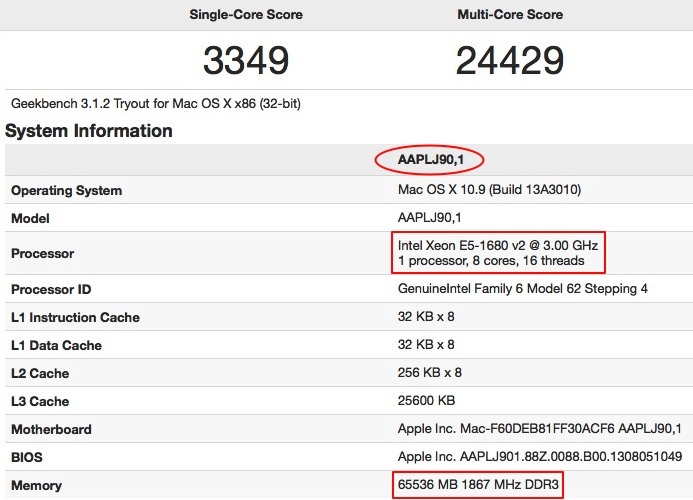
Task: Select the single-core score value 3349
Action: coord(246,60)
